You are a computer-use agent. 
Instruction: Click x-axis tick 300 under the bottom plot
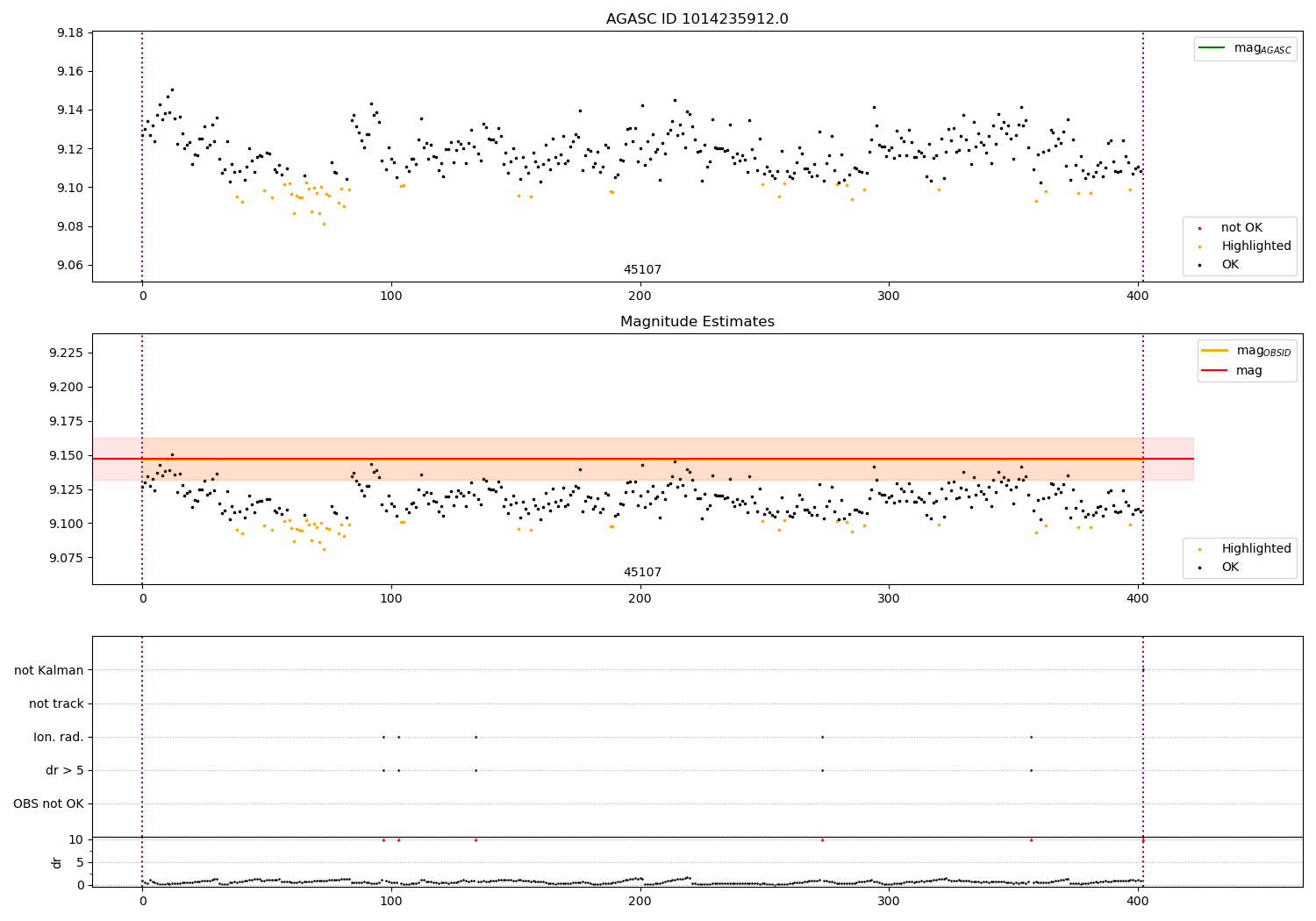(x=889, y=901)
